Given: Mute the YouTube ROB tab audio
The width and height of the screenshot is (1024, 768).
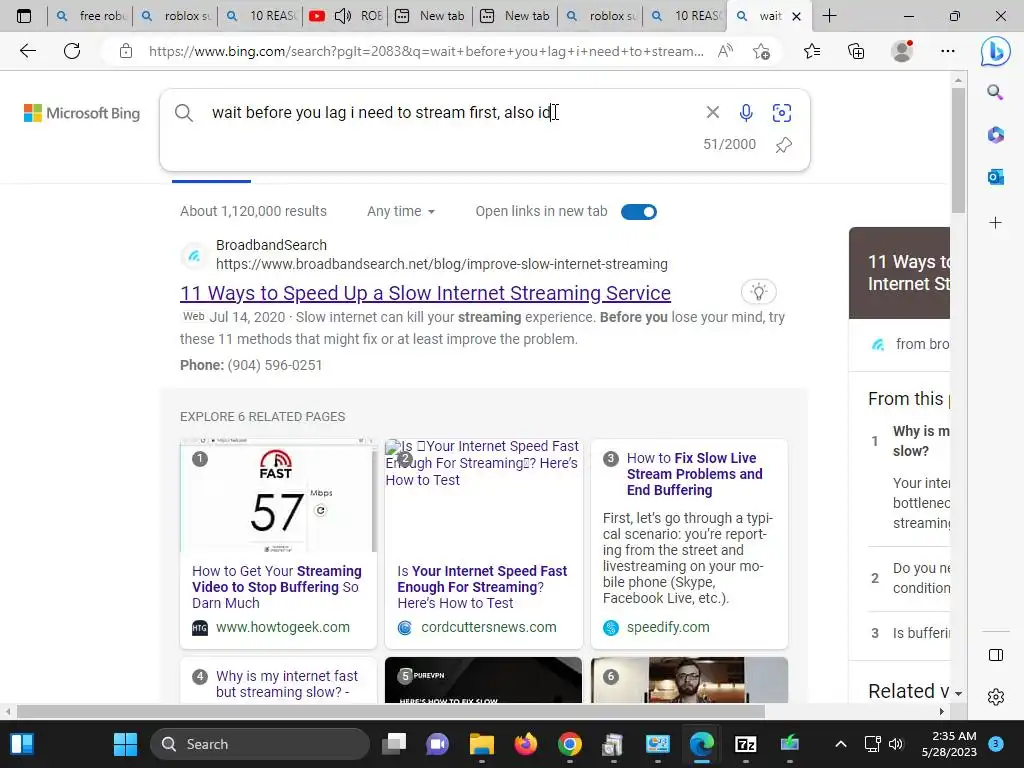Looking at the screenshot, I should tap(343, 16).
